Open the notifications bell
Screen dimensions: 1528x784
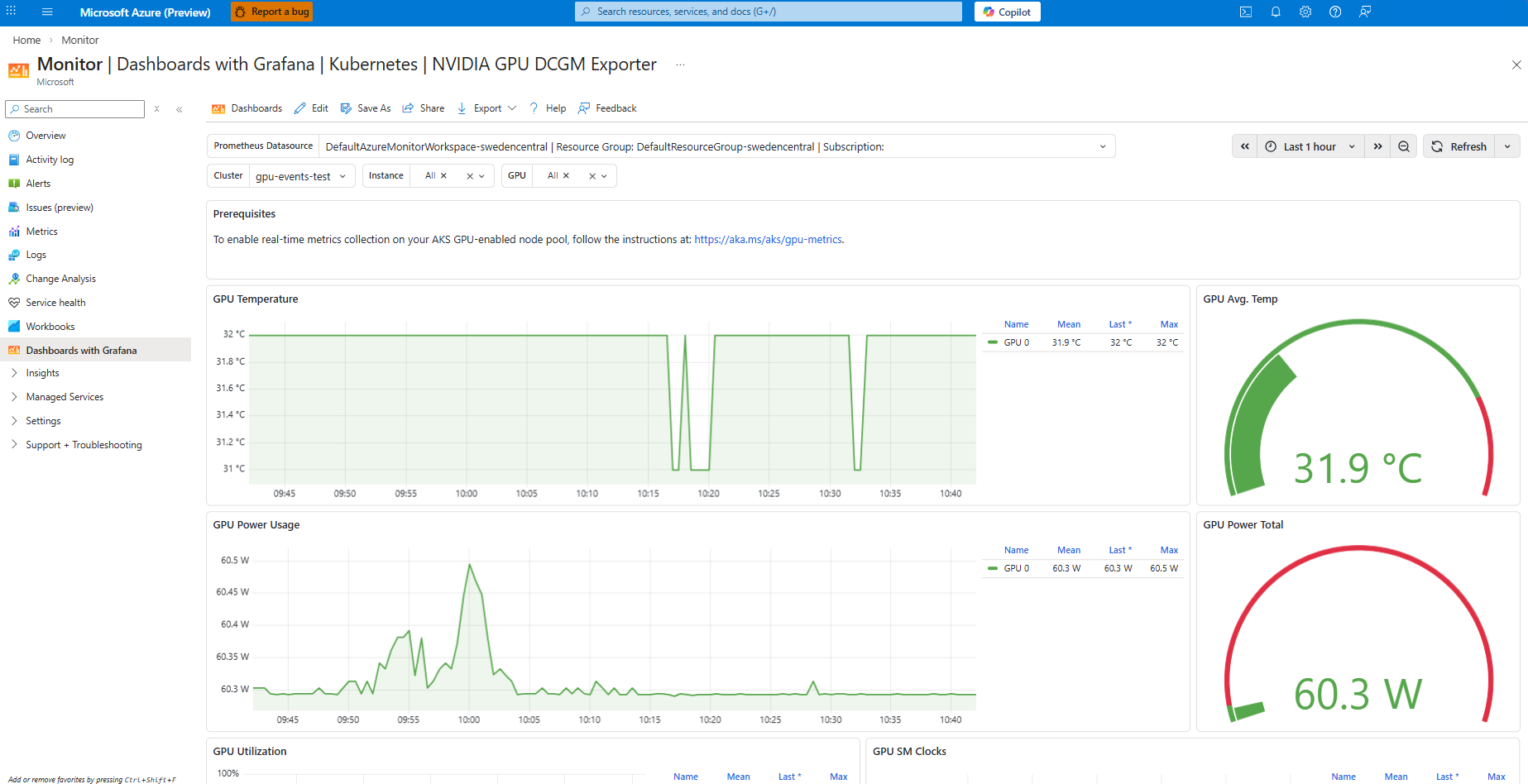[x=1276, y=12]
